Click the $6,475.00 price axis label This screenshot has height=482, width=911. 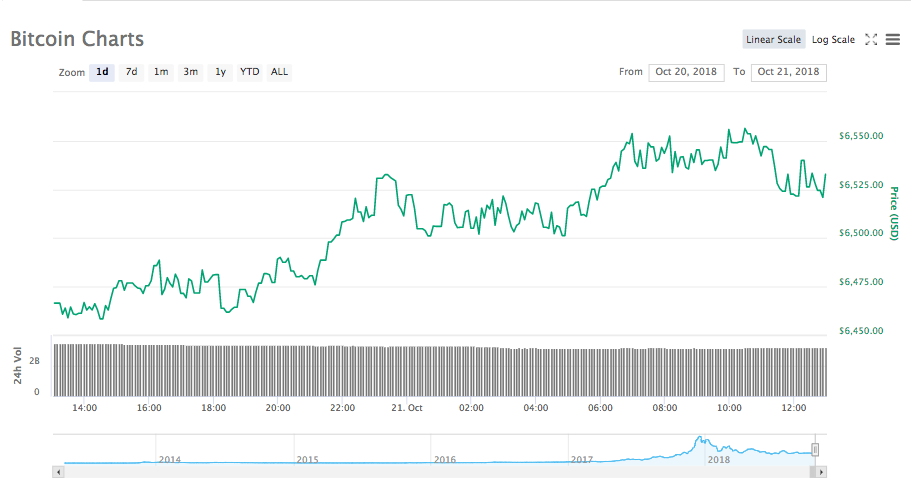[x=861, y=282]
